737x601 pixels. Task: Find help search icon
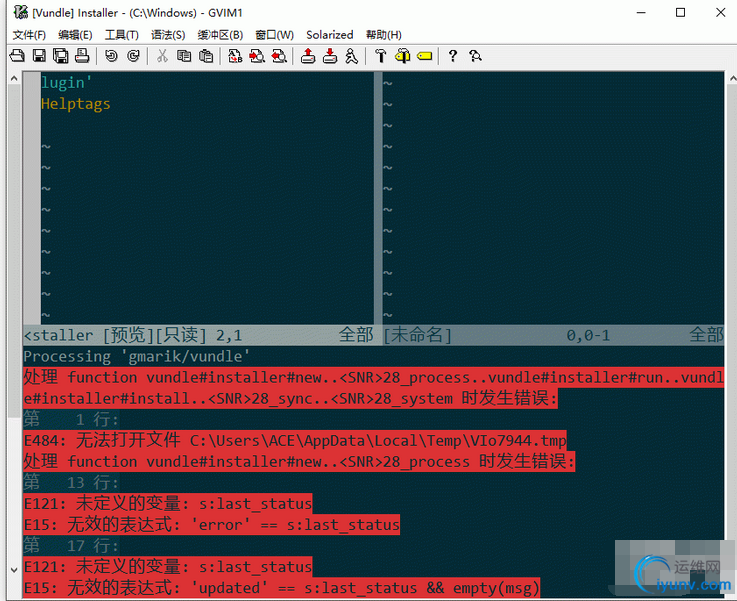[475, 56]
